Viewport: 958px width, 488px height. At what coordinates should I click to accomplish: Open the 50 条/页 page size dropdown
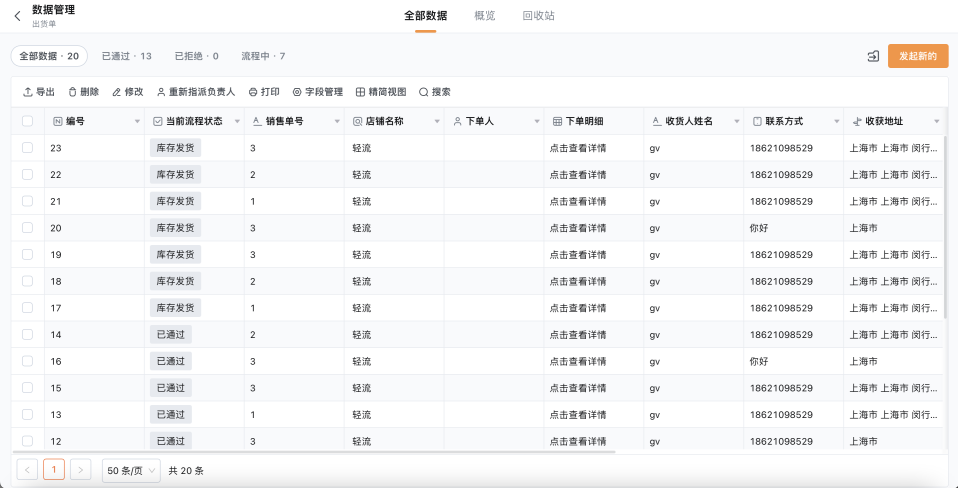[x=131, y=470]
